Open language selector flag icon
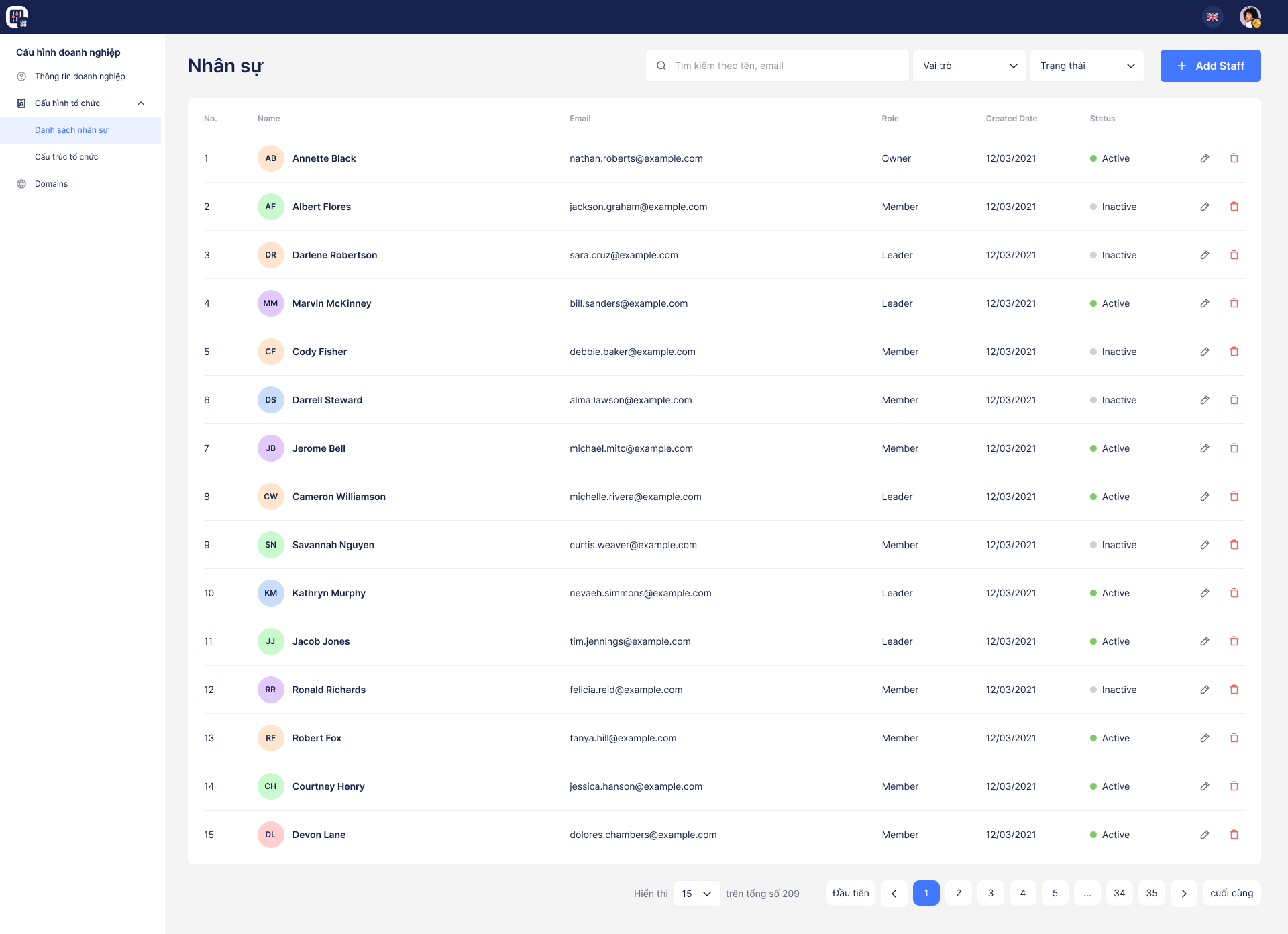Viewport: 1288px width, 934px height. pos(1213,17)
